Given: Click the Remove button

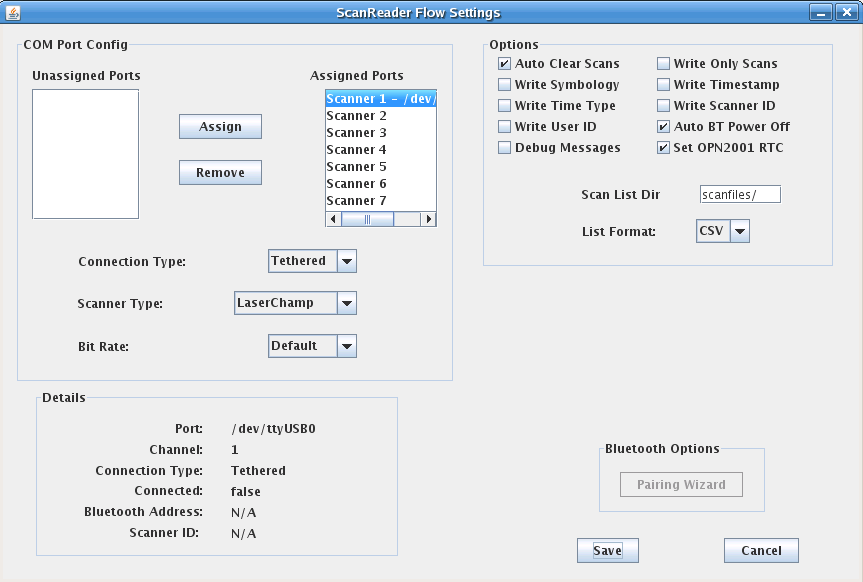Looking at the screenshot, I should [220, 172].
